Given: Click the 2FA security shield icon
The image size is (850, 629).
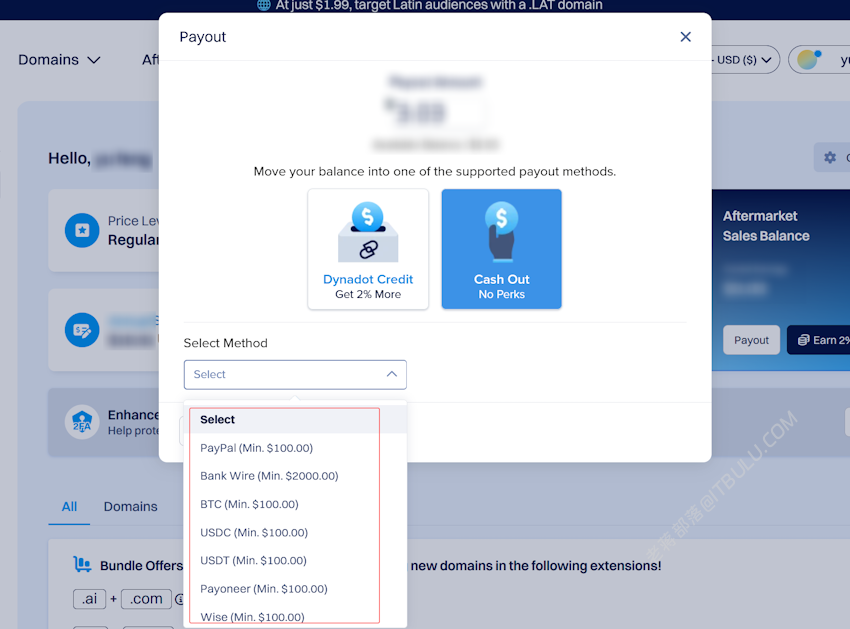Looking at the screenshot, I should (x=82, y=422).
